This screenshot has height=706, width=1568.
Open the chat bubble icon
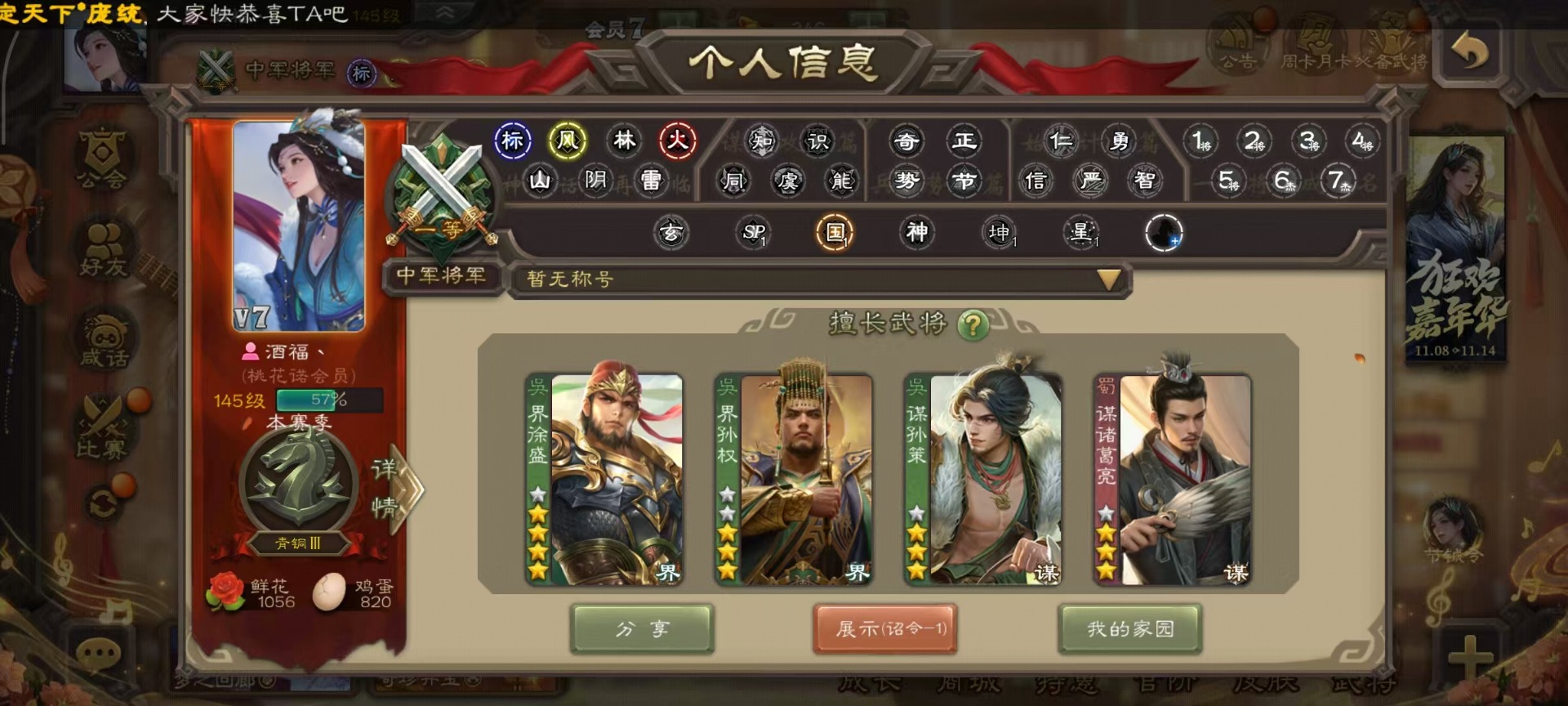pos(99,655)
